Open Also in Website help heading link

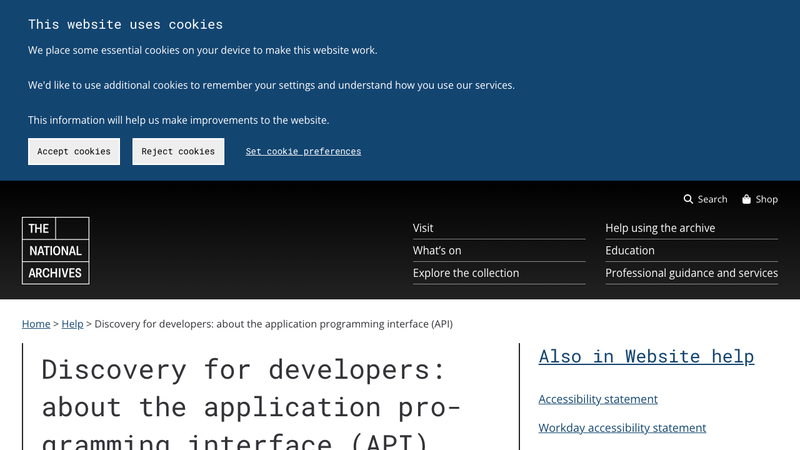[646, 356]
